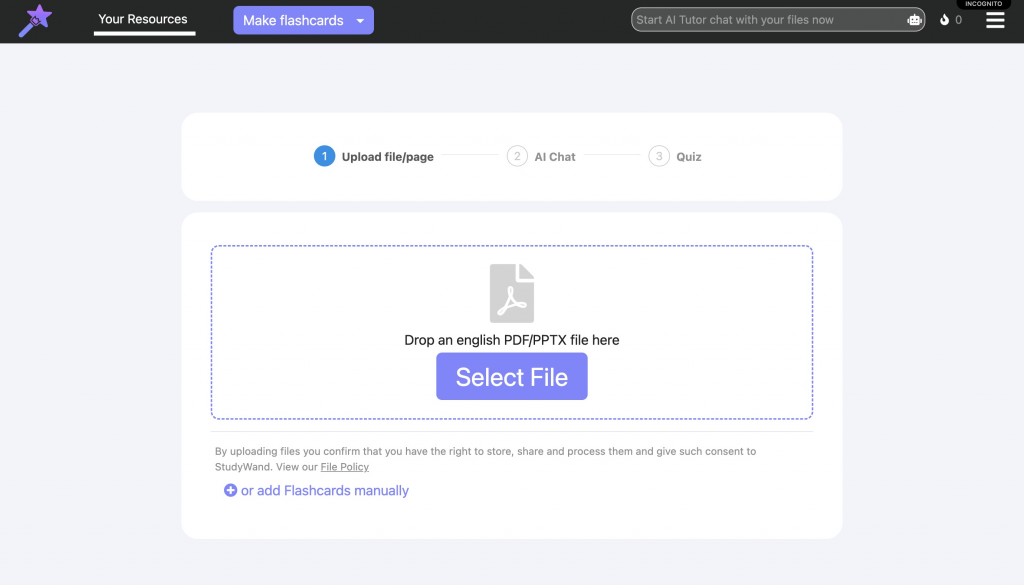Open the hamburger menu
Image resolution: width=1024 pixels, height=585 pixels.
point(995,20)
